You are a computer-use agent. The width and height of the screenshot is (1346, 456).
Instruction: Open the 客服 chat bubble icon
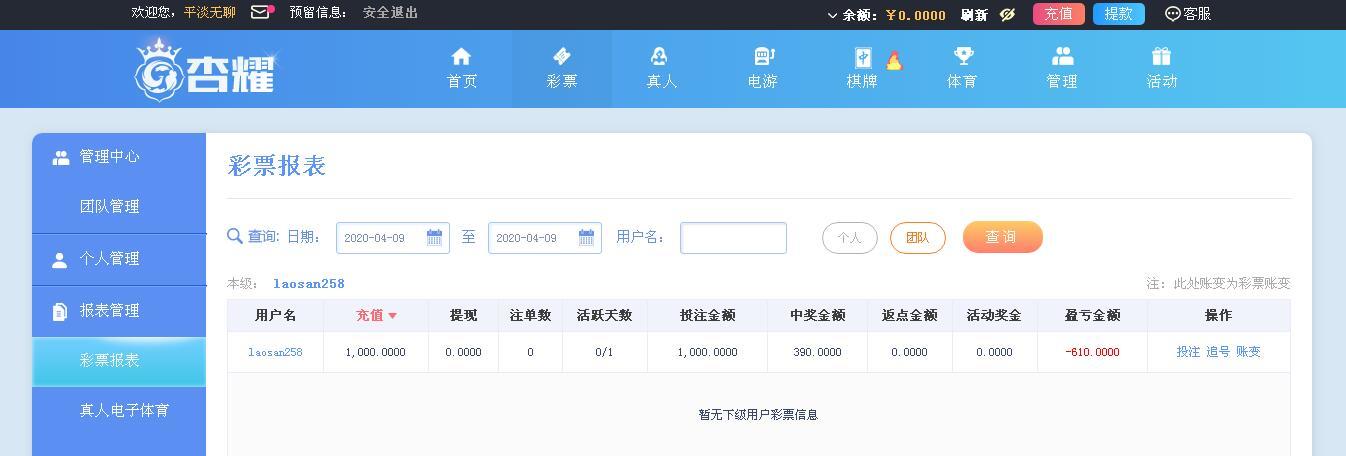[x=1173, y=14]
